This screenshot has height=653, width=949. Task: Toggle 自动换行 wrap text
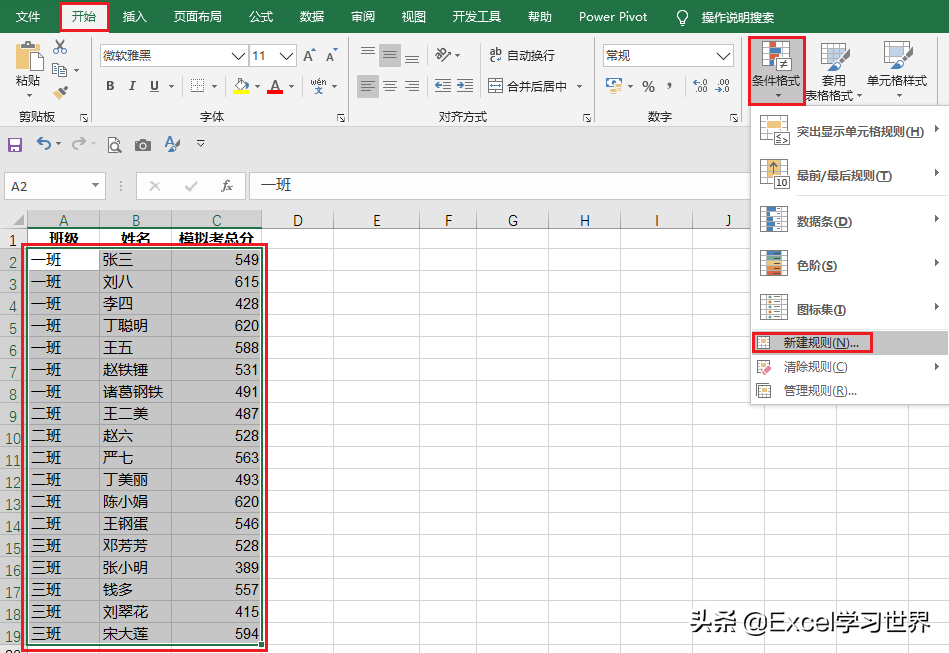pyautogui.click(x=521, y=55)
